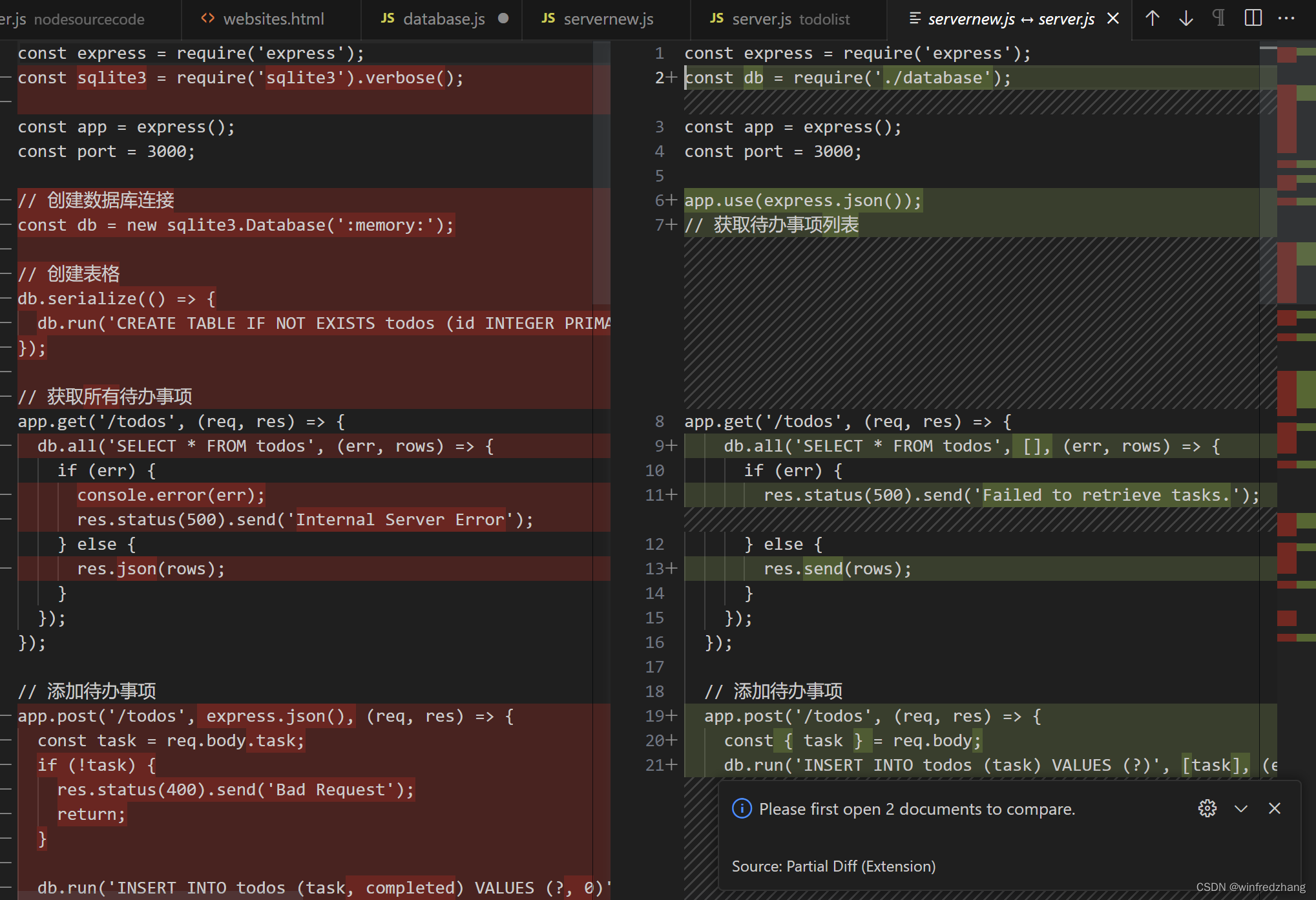This screenshot has width=1316, height=900.
Task: Collapse the Partial Diff notification chevron
Action: click(x=1241, y=808)
